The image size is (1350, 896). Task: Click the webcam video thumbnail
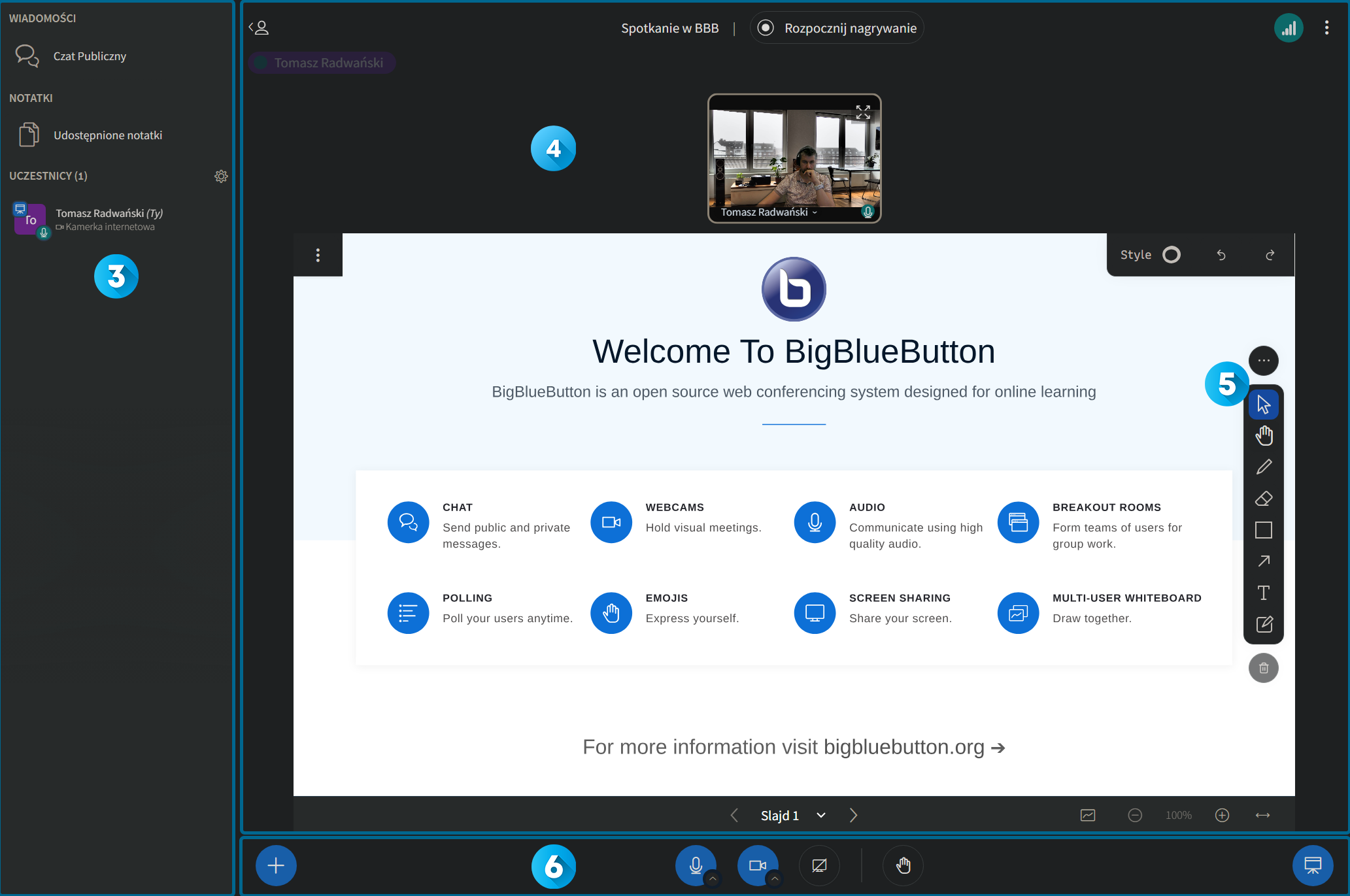pyautogui.click(x=794, y=159)
